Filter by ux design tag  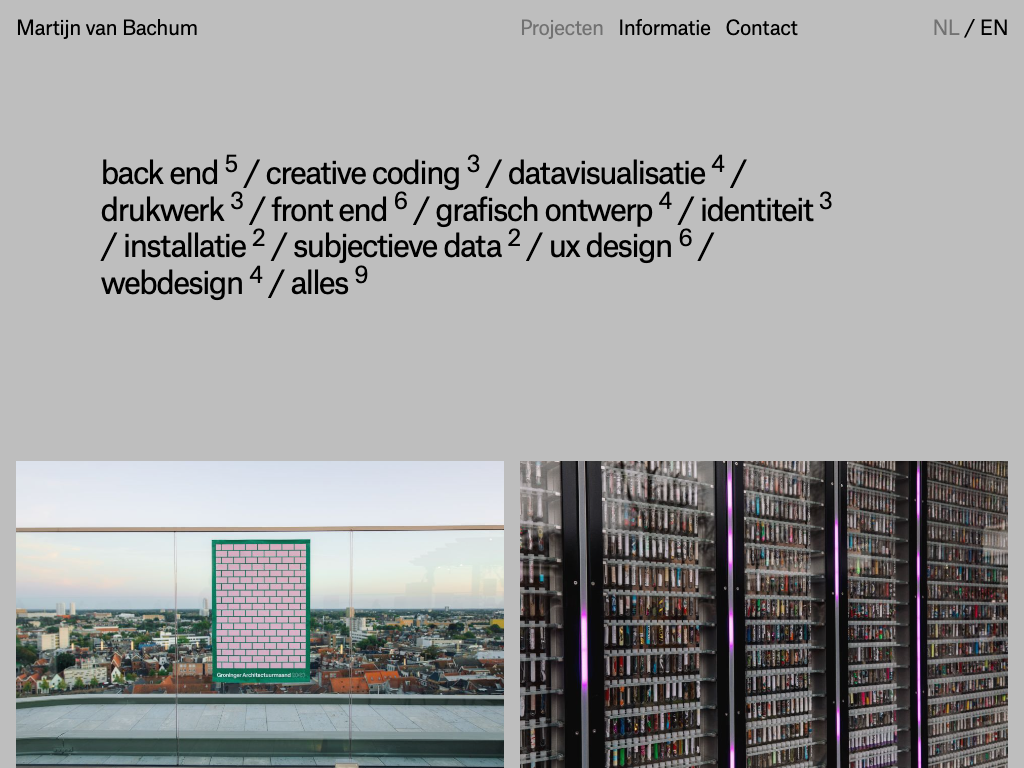pyautogui.click(x=610, y=247)
